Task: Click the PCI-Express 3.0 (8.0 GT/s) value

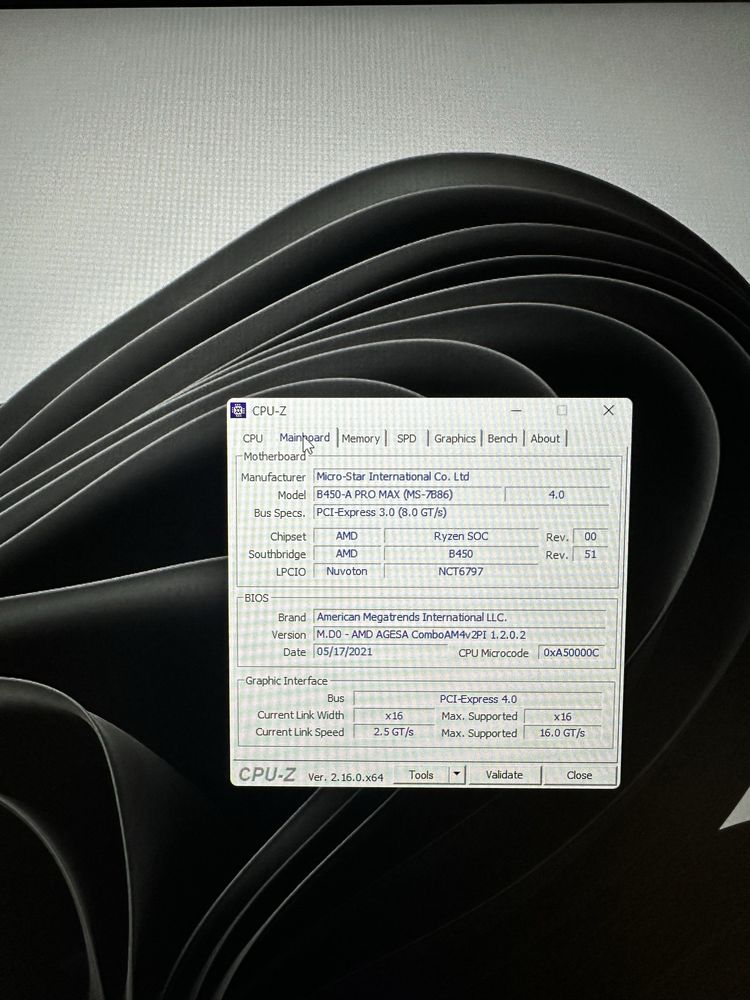Action: click(462, 512)
